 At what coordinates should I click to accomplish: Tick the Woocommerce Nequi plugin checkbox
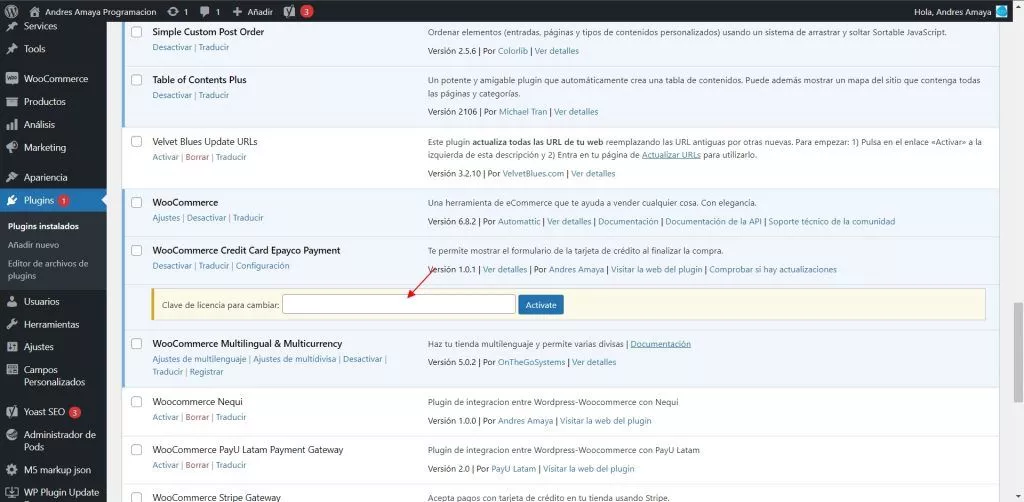pyautogui.click(x=137, y=402)
